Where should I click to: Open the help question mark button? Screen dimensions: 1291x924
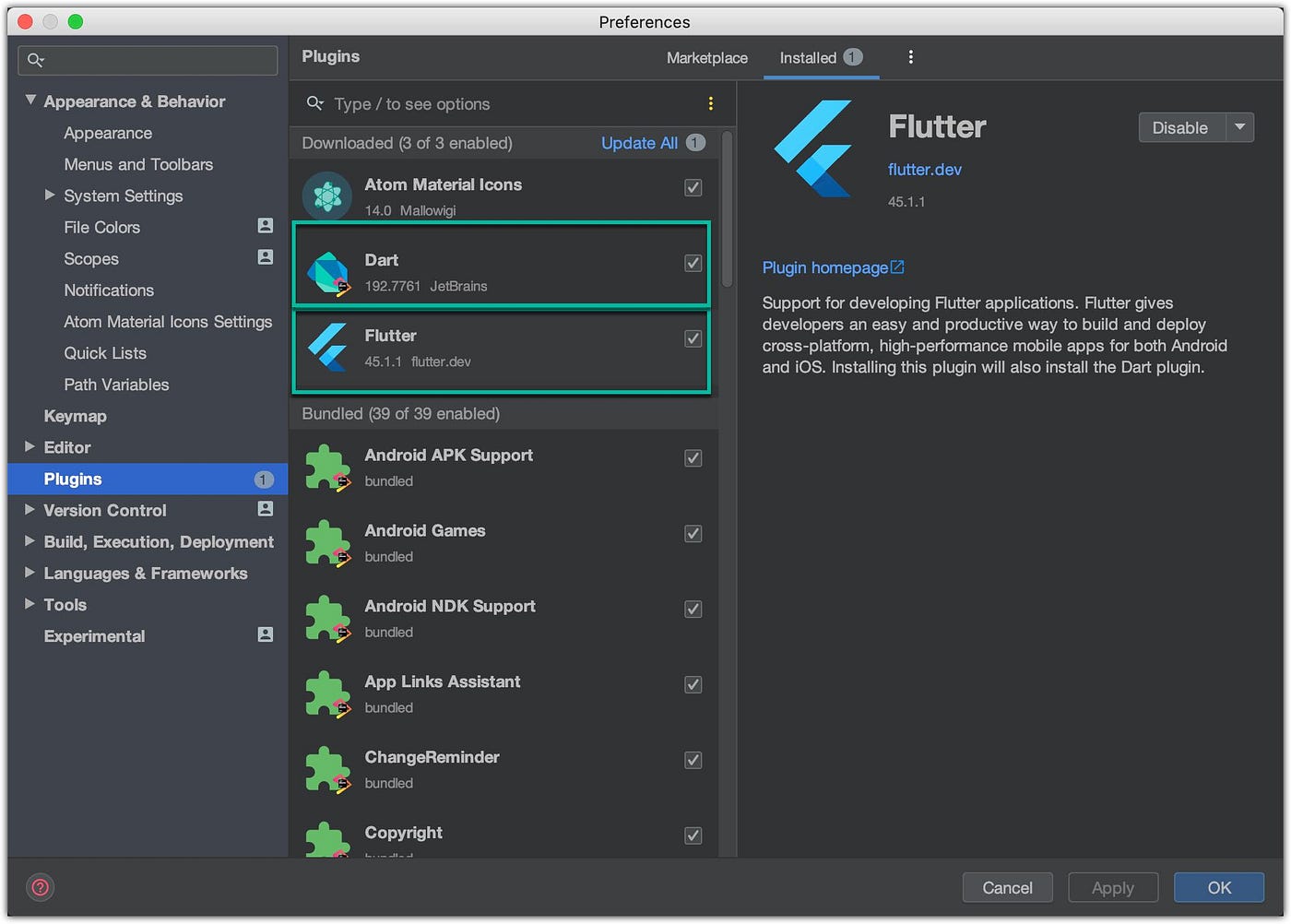[x=41, y=887]
